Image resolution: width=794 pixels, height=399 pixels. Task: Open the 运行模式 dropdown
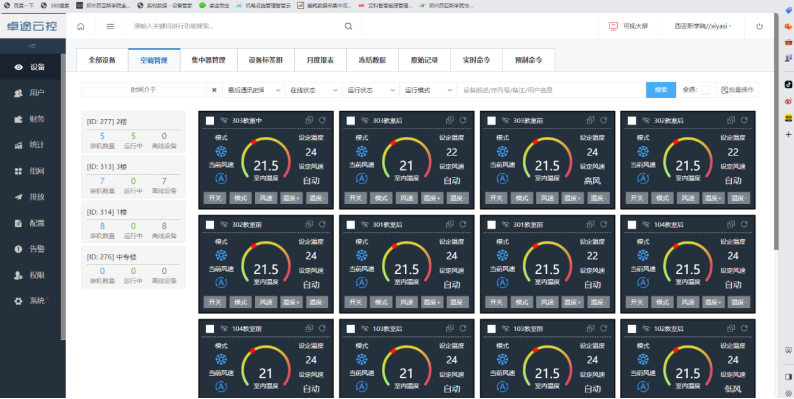(x=428, y=90)
